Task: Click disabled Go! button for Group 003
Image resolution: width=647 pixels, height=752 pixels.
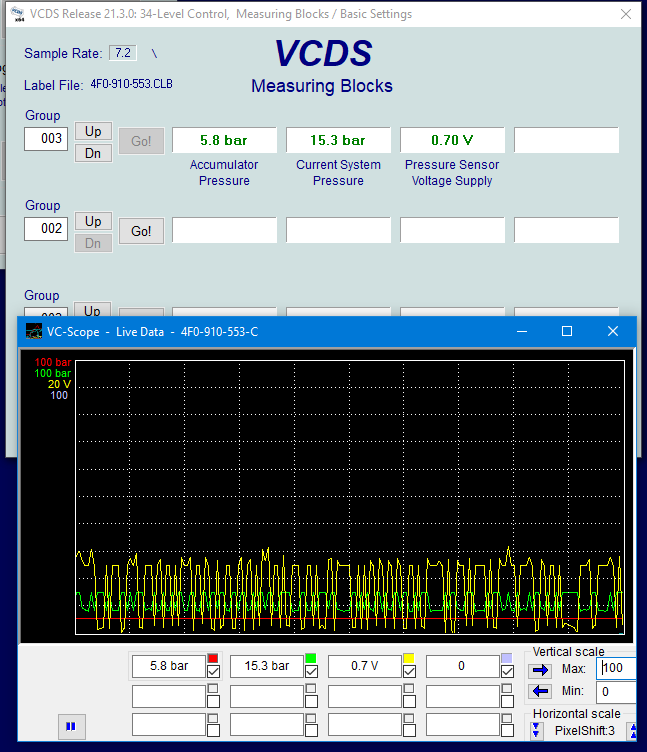Action: pos(141,141)
